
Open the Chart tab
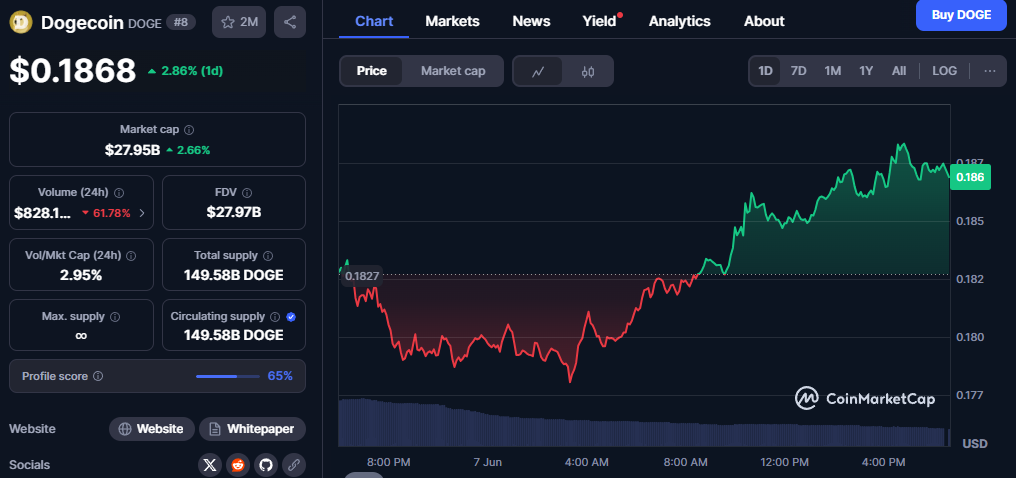coord(374,21)
